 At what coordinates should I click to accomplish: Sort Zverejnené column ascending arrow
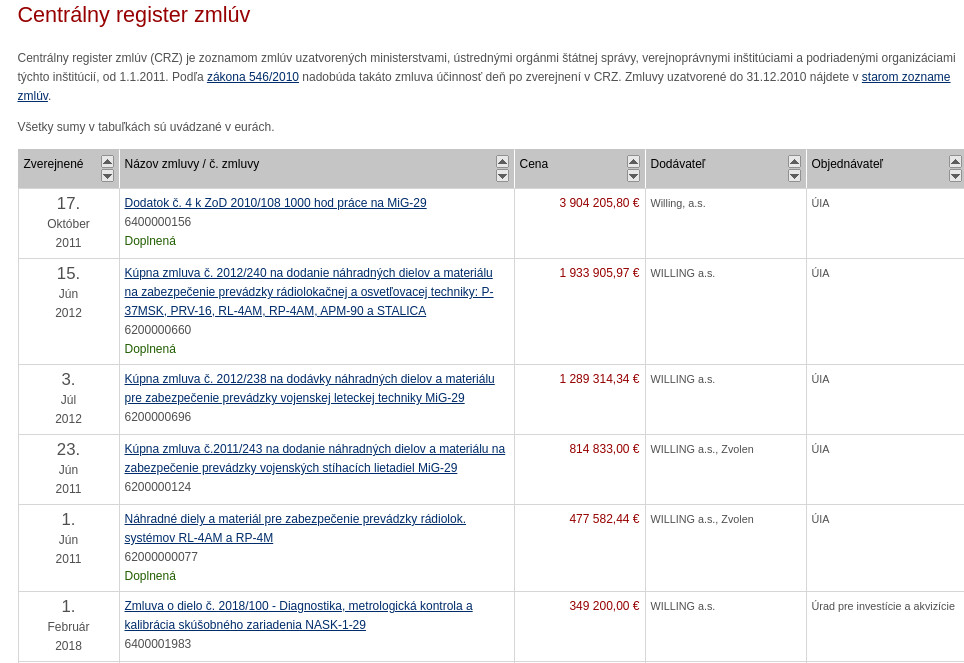click(x=107, y=161)
